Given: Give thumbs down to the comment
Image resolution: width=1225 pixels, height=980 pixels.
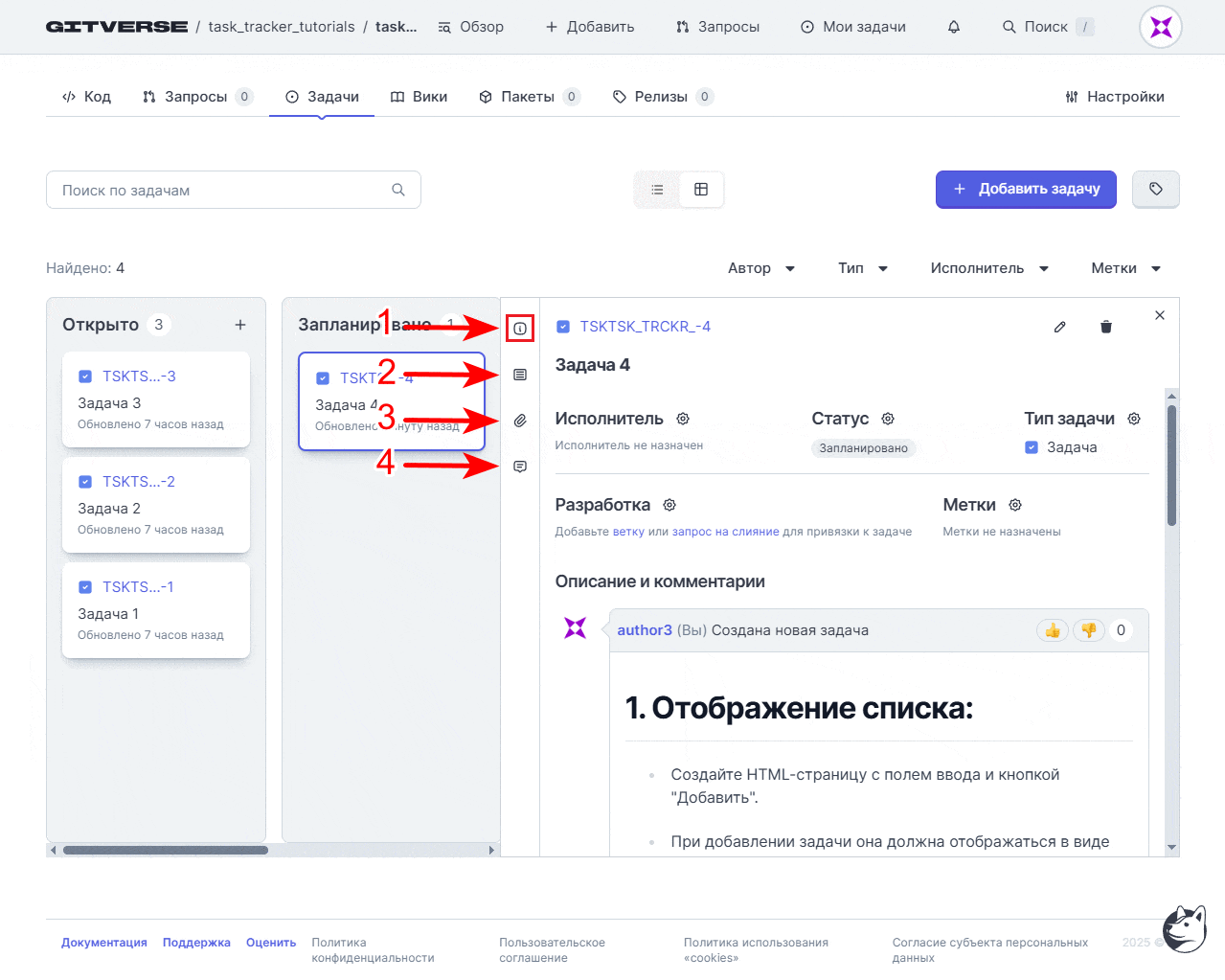Looking at the screenshot, I should pyautogui.click(x=1088, y=630).
